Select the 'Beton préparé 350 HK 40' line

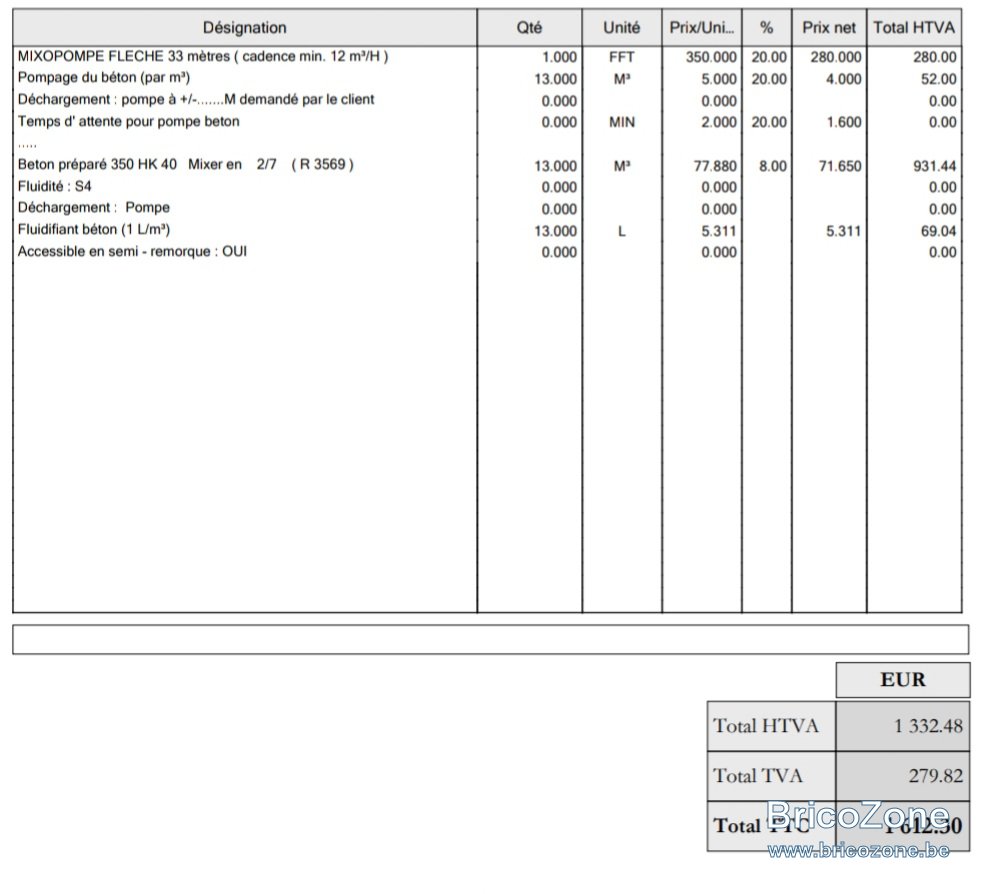tap(186, 165)
